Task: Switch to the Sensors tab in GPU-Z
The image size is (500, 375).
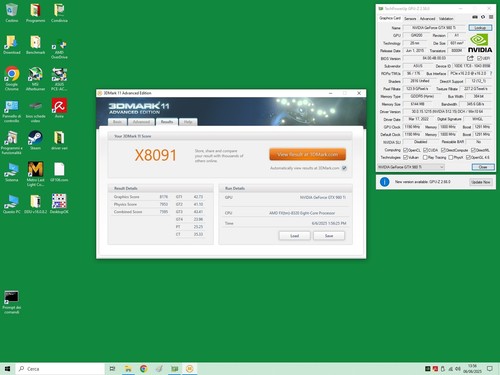Action: [x=410, y=19]
